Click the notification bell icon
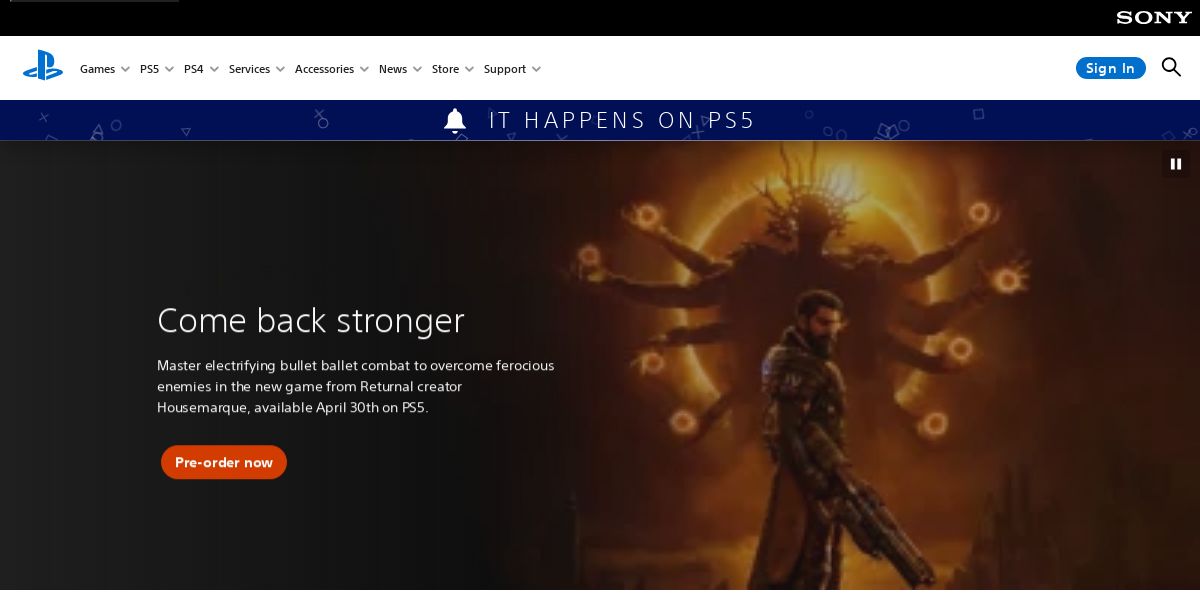 455,120
